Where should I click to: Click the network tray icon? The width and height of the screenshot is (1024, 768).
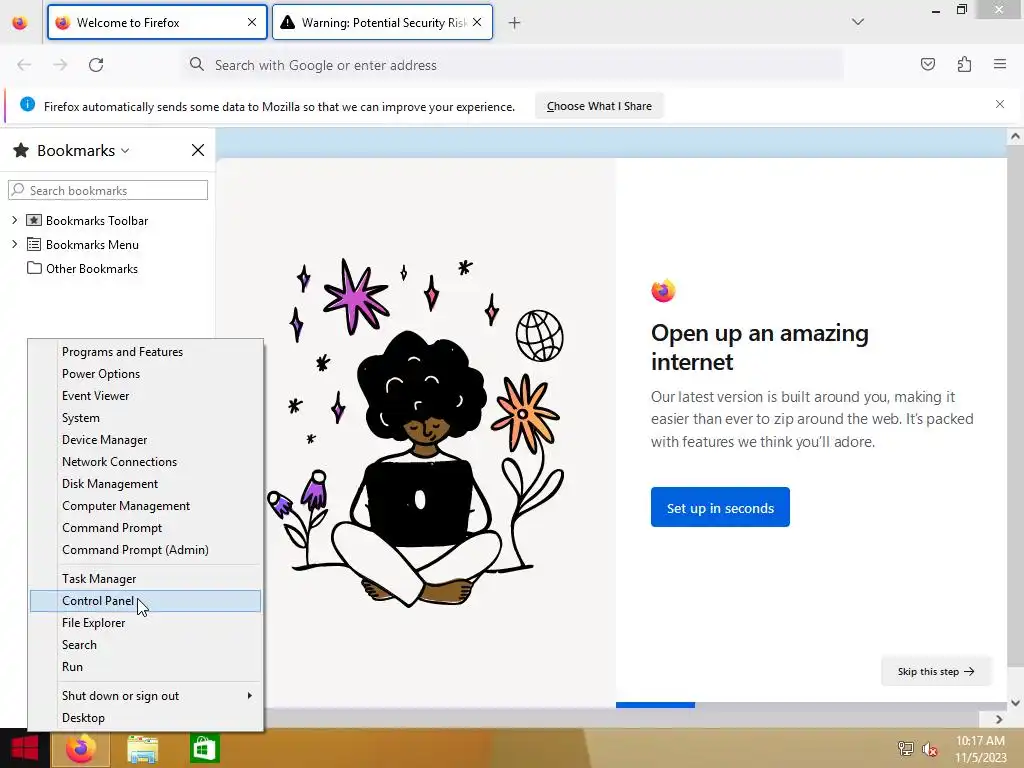pos(905,748)
